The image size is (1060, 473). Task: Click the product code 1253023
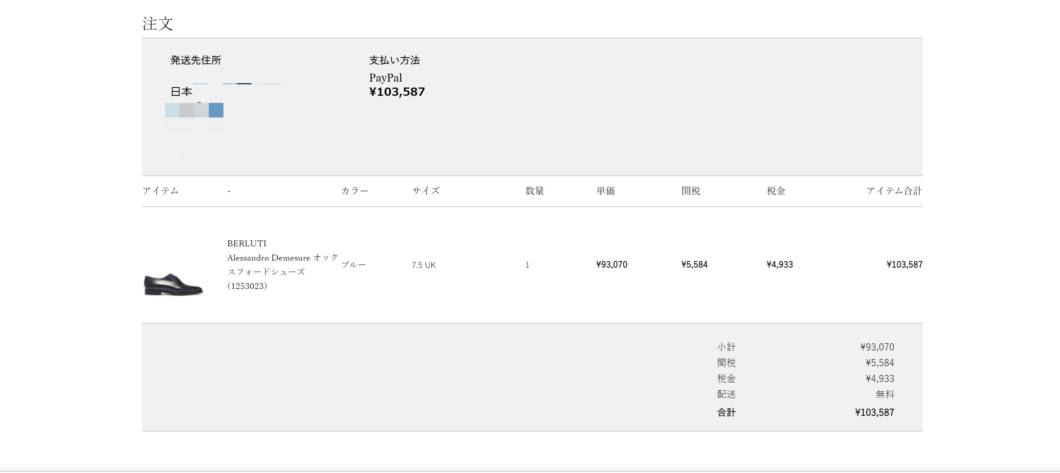click(247, 286)
